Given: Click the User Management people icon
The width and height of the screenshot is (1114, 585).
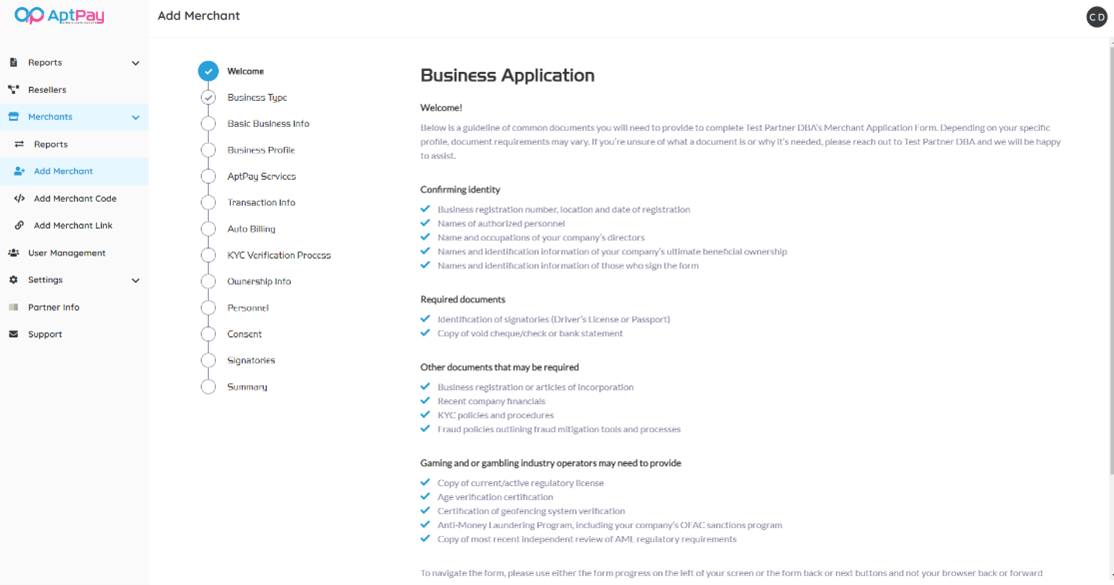Looking at the screenshot, I should (14, 253).
